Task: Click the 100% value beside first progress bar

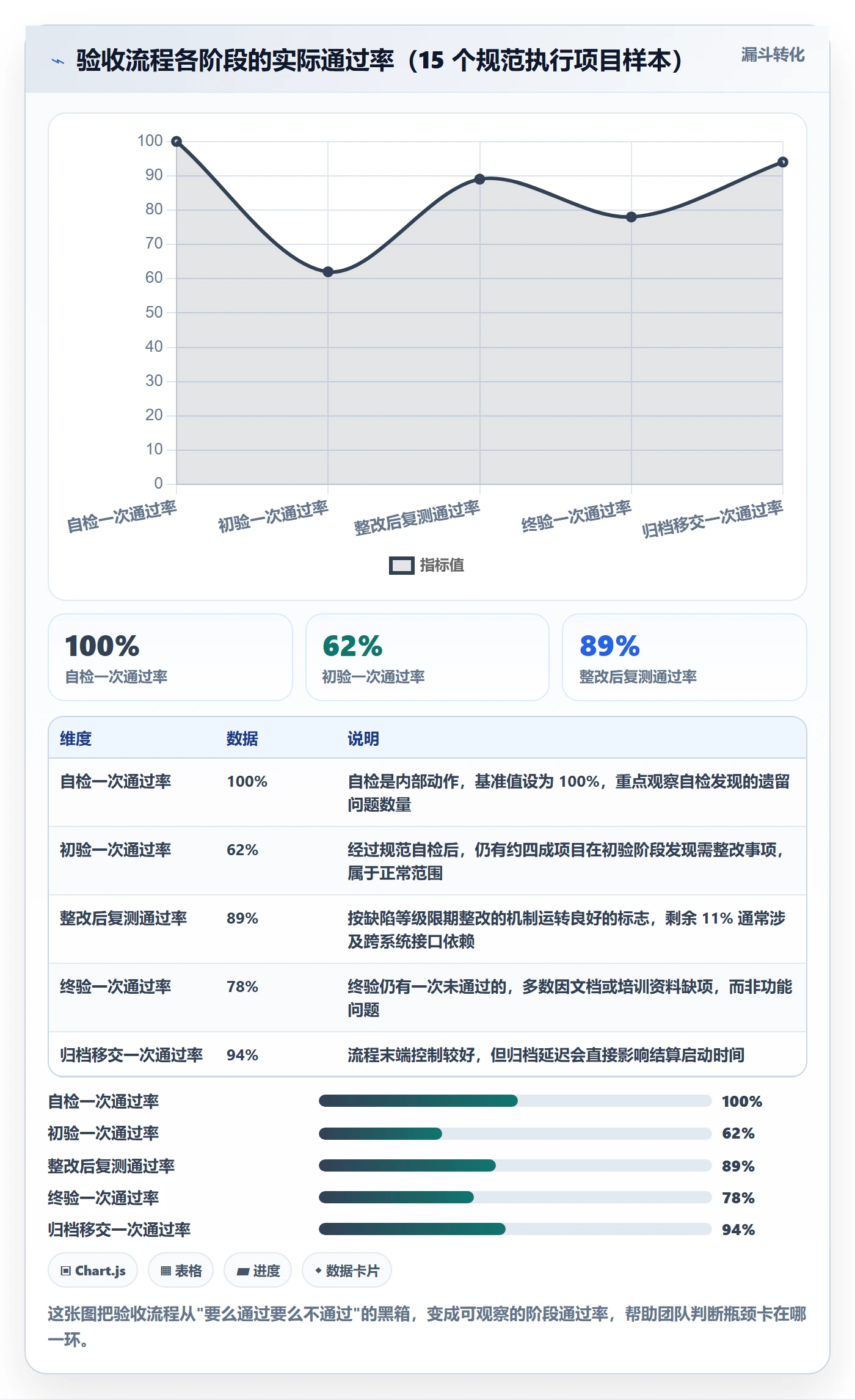Action: tap(742, 1102)
